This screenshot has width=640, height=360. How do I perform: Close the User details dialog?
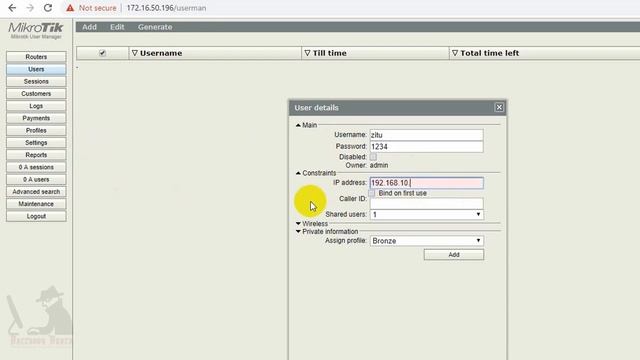[499, 107]
